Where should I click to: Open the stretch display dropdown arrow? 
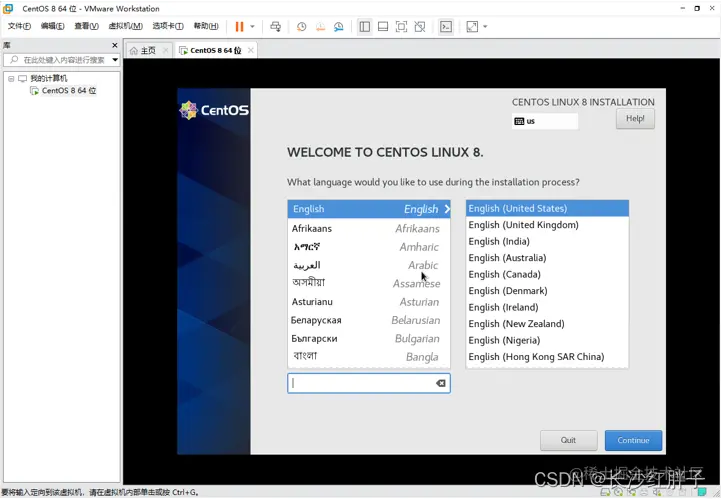pyautogui.click(x=485, y=27)
